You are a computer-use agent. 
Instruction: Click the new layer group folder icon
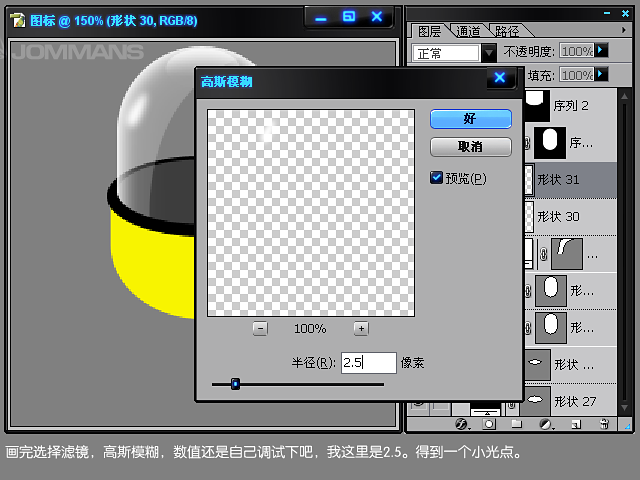click(517, 424)
